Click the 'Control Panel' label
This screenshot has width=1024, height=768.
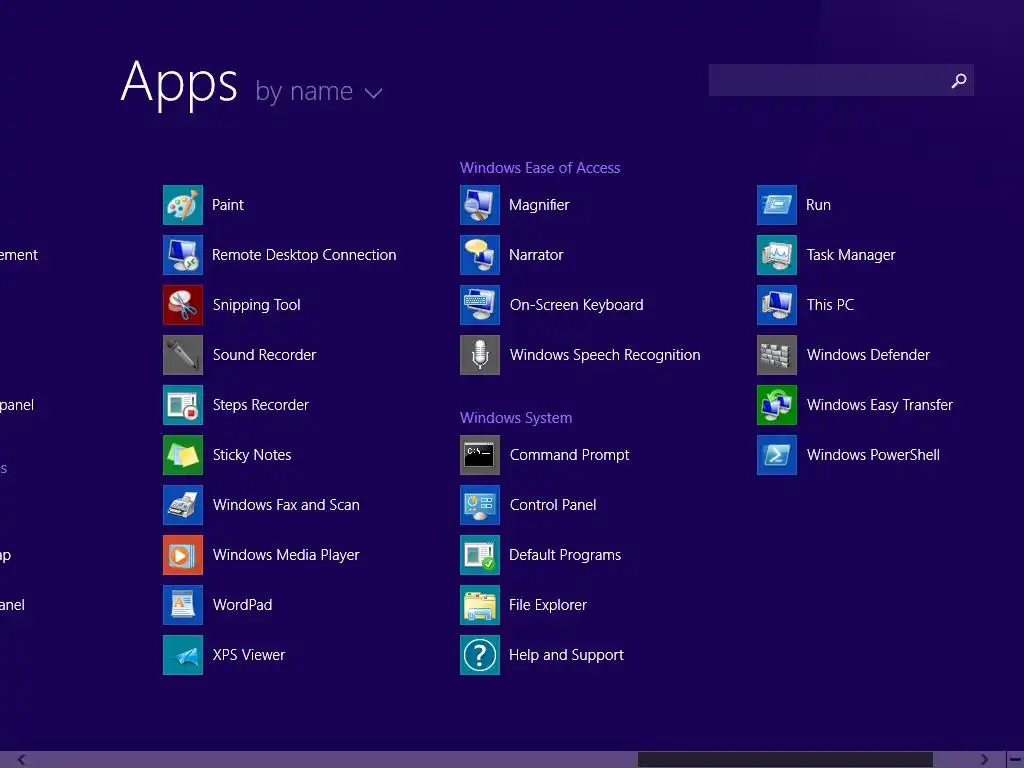pos(553,505)
